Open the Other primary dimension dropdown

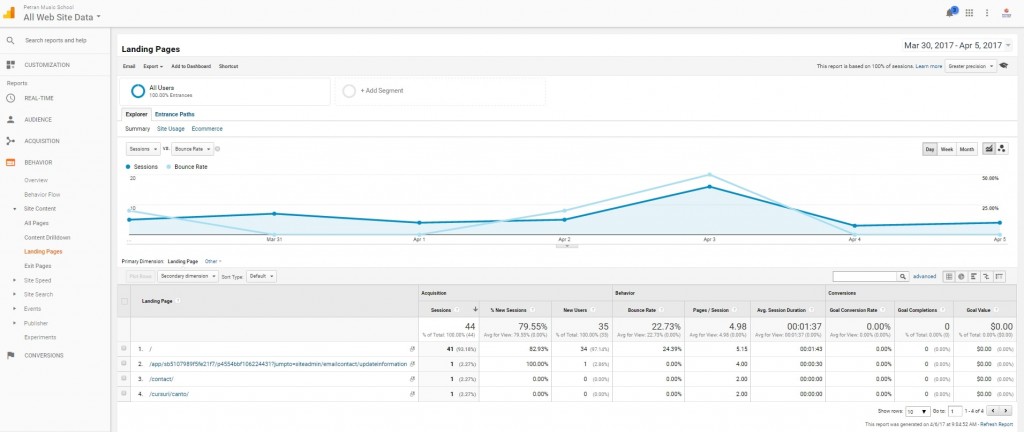click(x=212, y=261)
